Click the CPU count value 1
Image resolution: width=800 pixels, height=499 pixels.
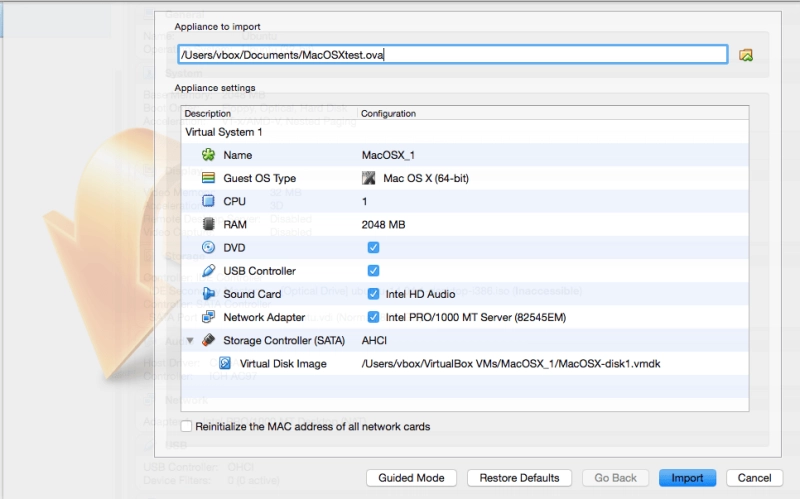point(364,202)
